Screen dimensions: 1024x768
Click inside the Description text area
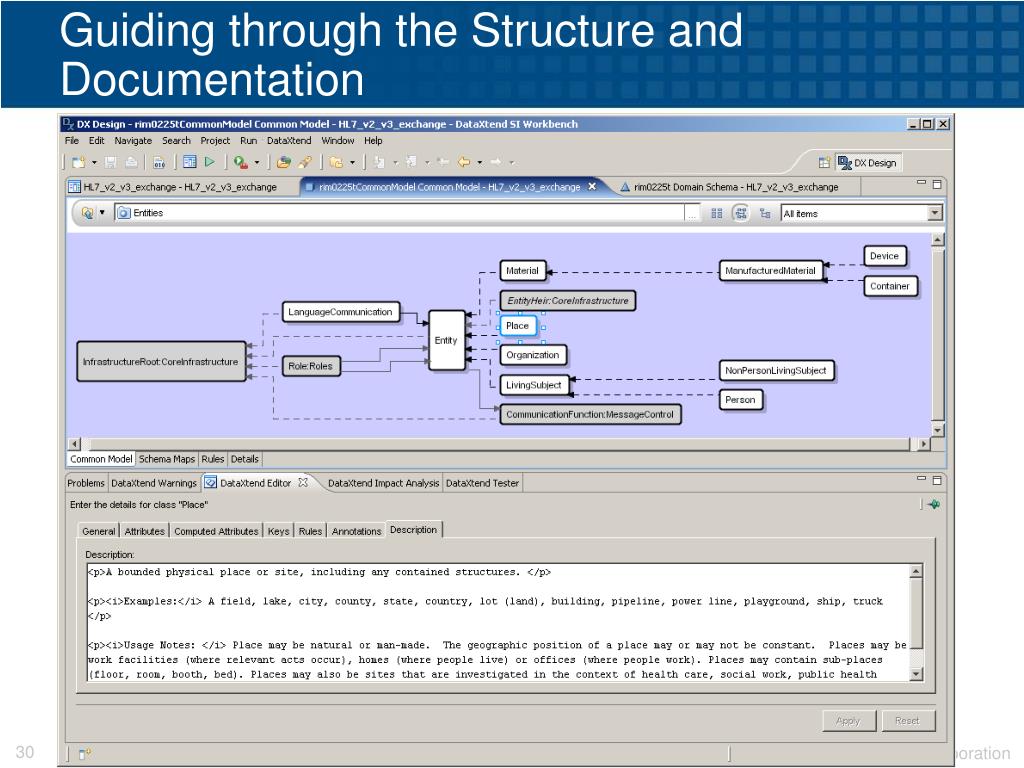point(498,622)
